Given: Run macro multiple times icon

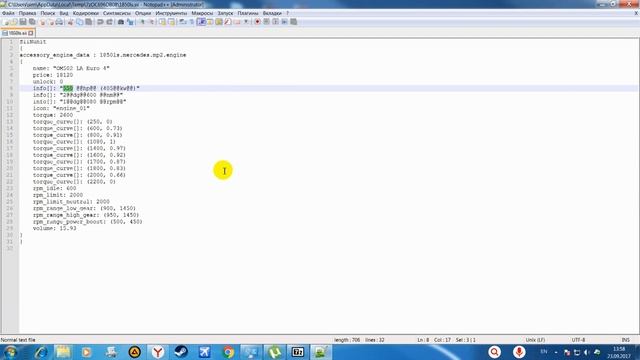Looking at the screenshot, I should click(x=284, y=22).
